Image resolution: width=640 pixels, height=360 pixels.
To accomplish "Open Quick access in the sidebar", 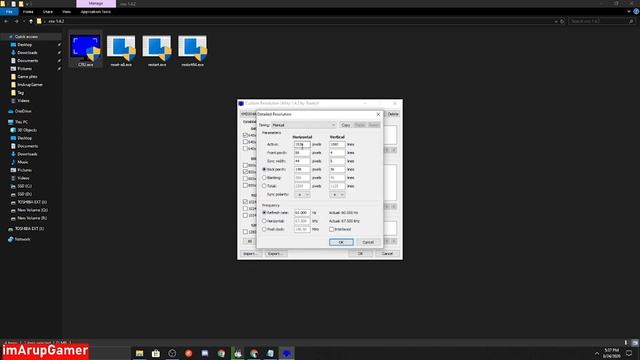I will 26,37.
